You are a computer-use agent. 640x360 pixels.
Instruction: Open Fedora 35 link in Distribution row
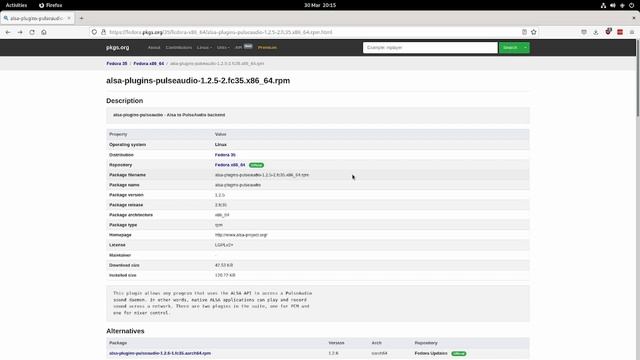pos(225,155)
